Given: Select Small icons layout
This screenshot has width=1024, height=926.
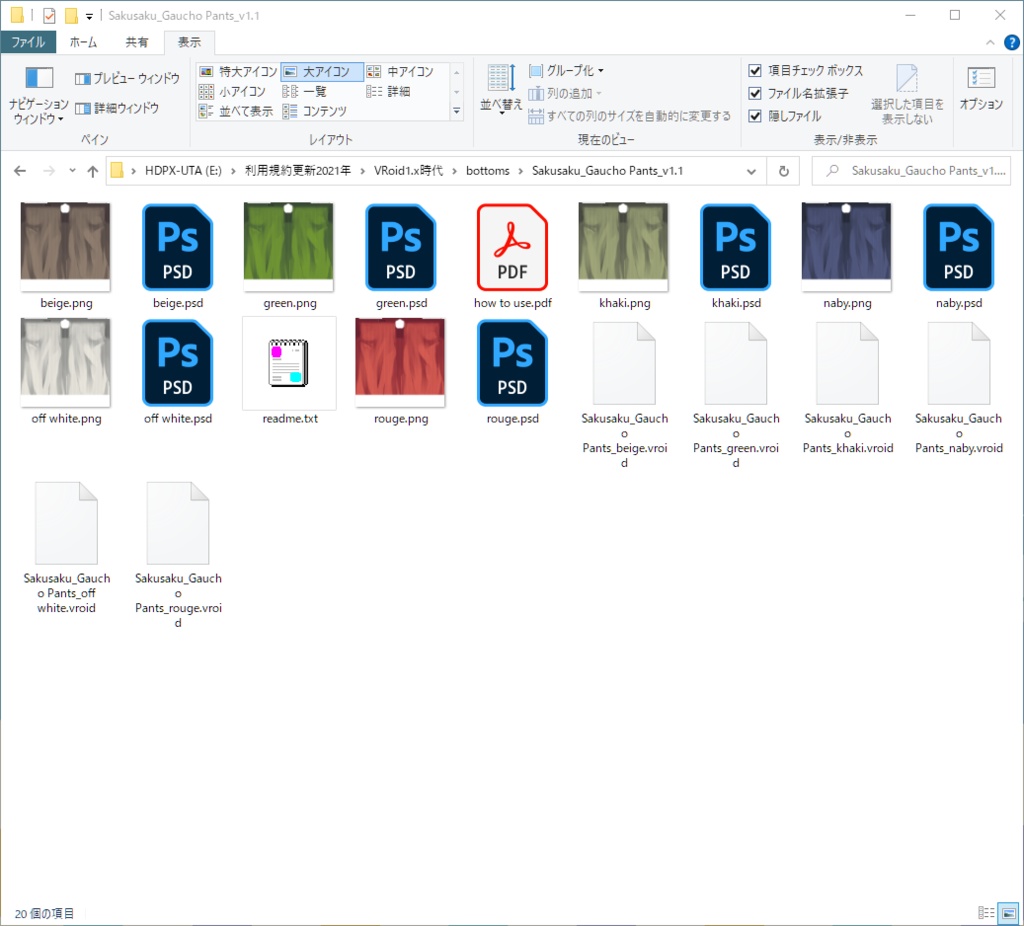Looking at the screenshot, I should (232, 91).
